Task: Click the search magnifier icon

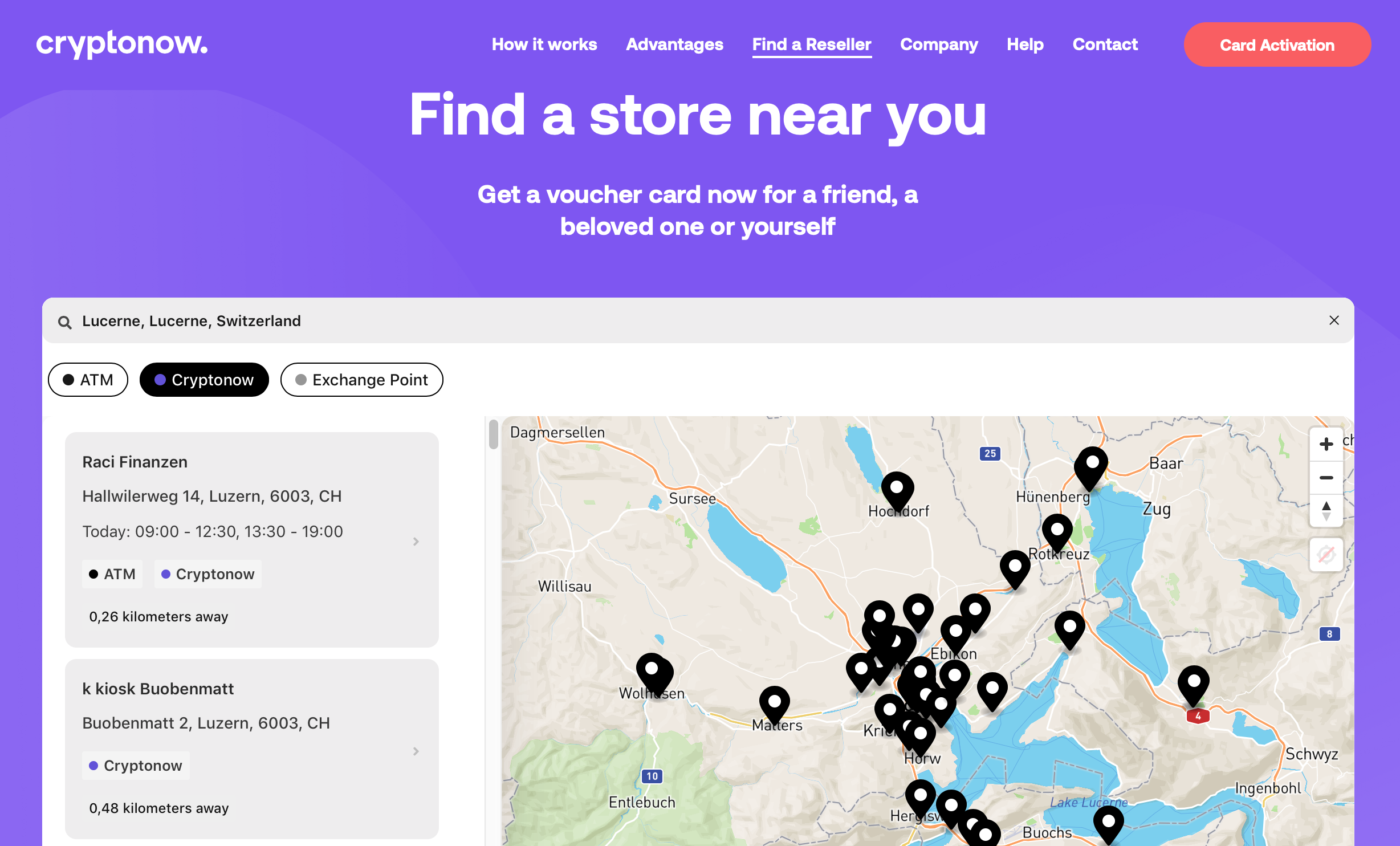Action: (x=65, y=322)
